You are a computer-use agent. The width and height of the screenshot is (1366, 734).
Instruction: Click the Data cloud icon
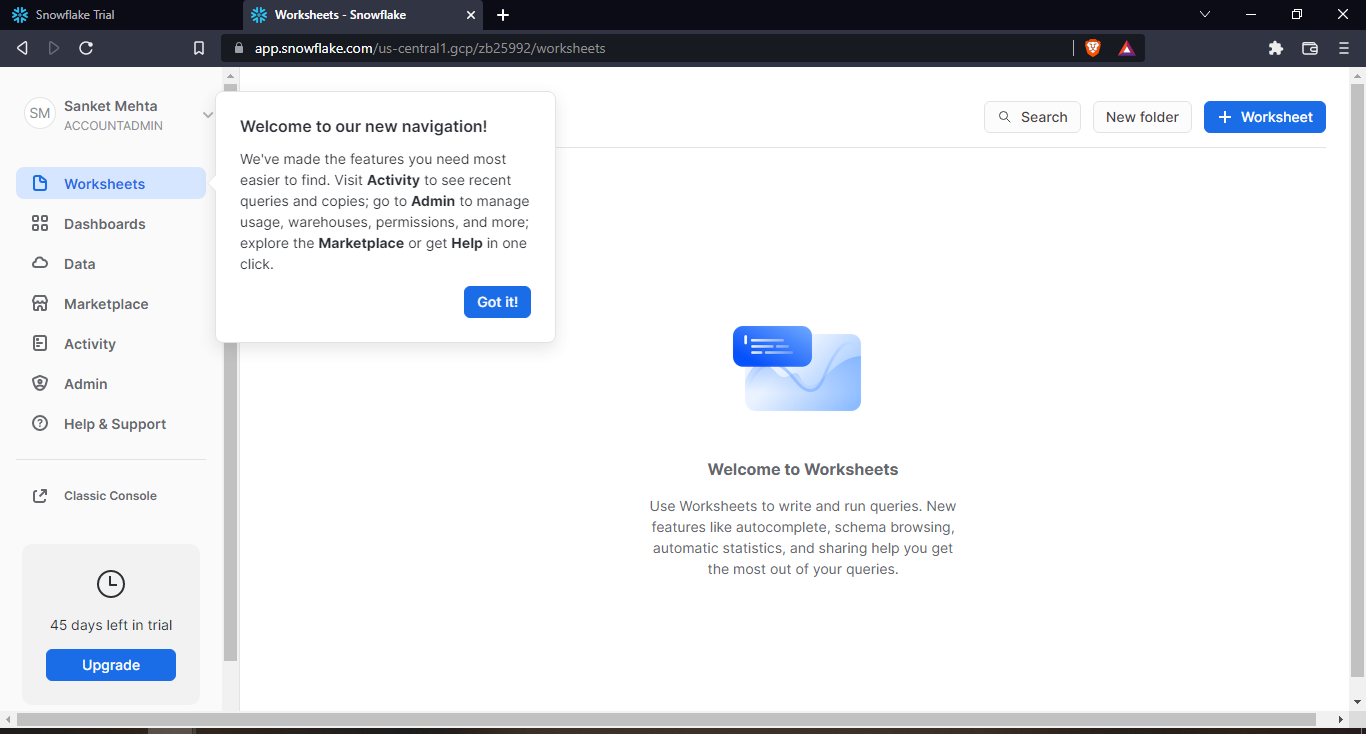40,264
